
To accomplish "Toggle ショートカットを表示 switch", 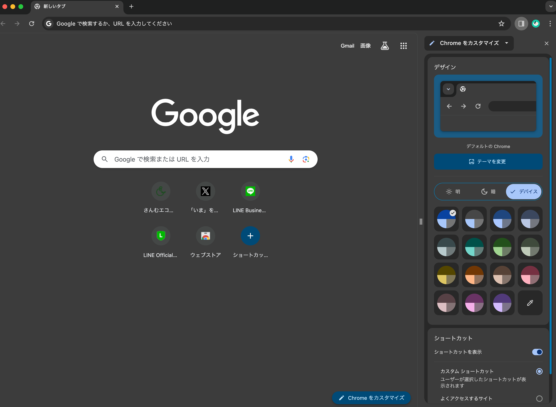I will [537, 352].
